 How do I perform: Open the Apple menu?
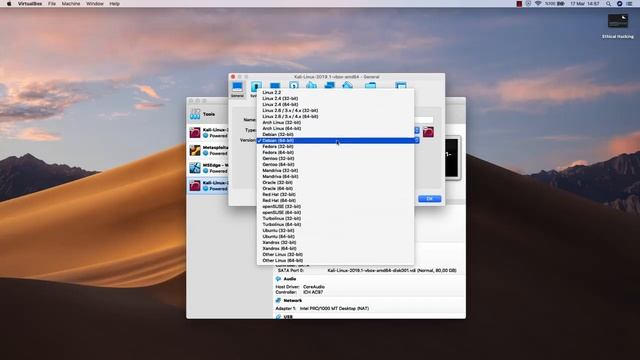click(x=9, y=4)
